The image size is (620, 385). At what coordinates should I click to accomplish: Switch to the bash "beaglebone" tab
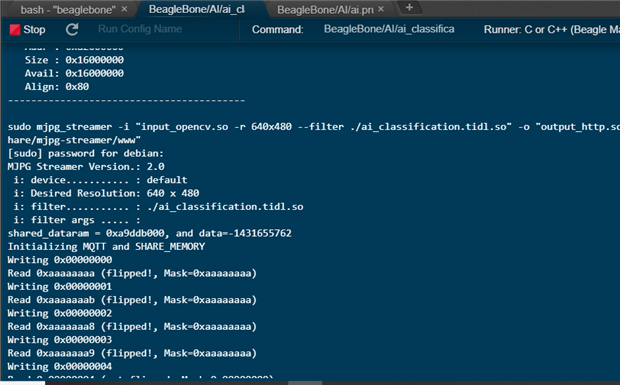68,9
